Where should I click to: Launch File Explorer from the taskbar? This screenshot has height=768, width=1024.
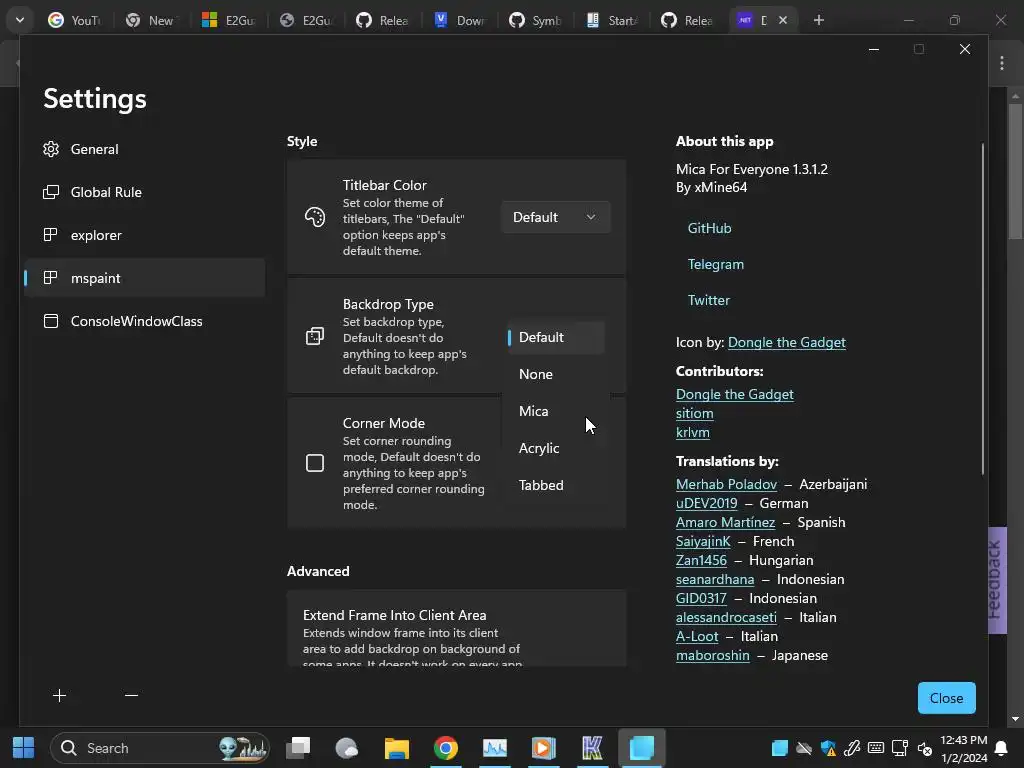coord(396,748)
